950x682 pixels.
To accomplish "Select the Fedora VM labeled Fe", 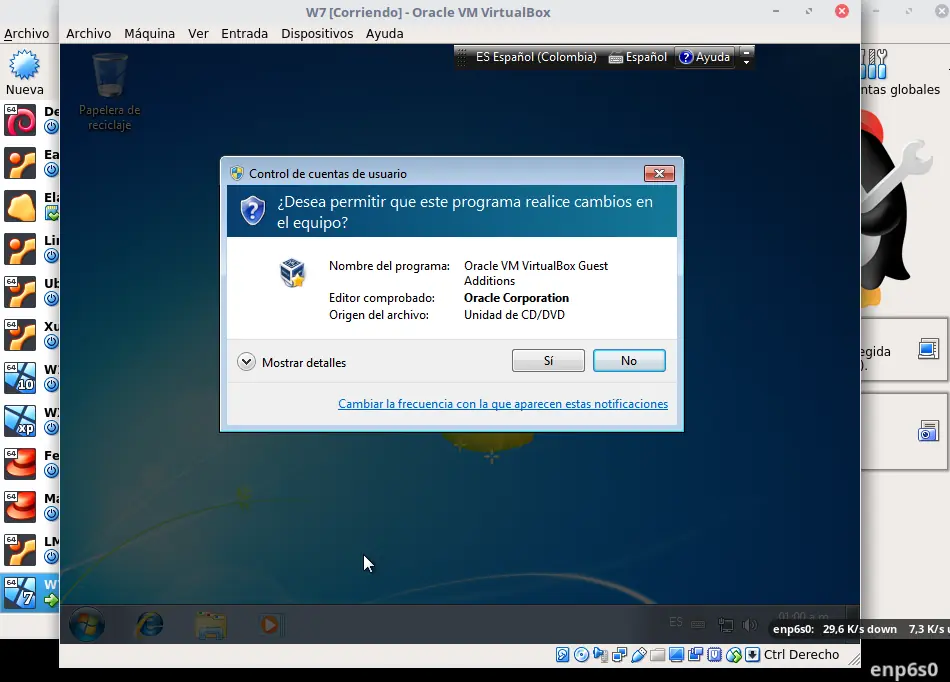I will 20,464.
